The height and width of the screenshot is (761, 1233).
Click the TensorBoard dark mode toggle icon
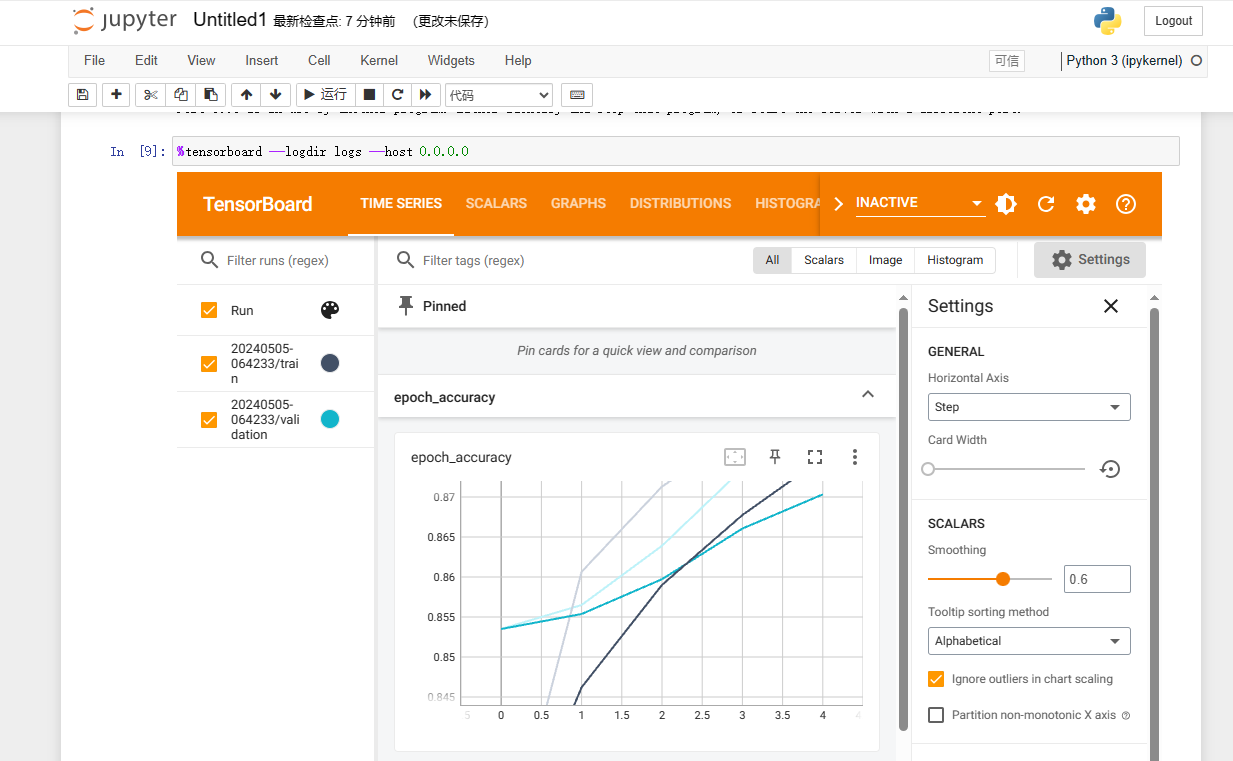pyautogui.click(x=1006, y=204)
